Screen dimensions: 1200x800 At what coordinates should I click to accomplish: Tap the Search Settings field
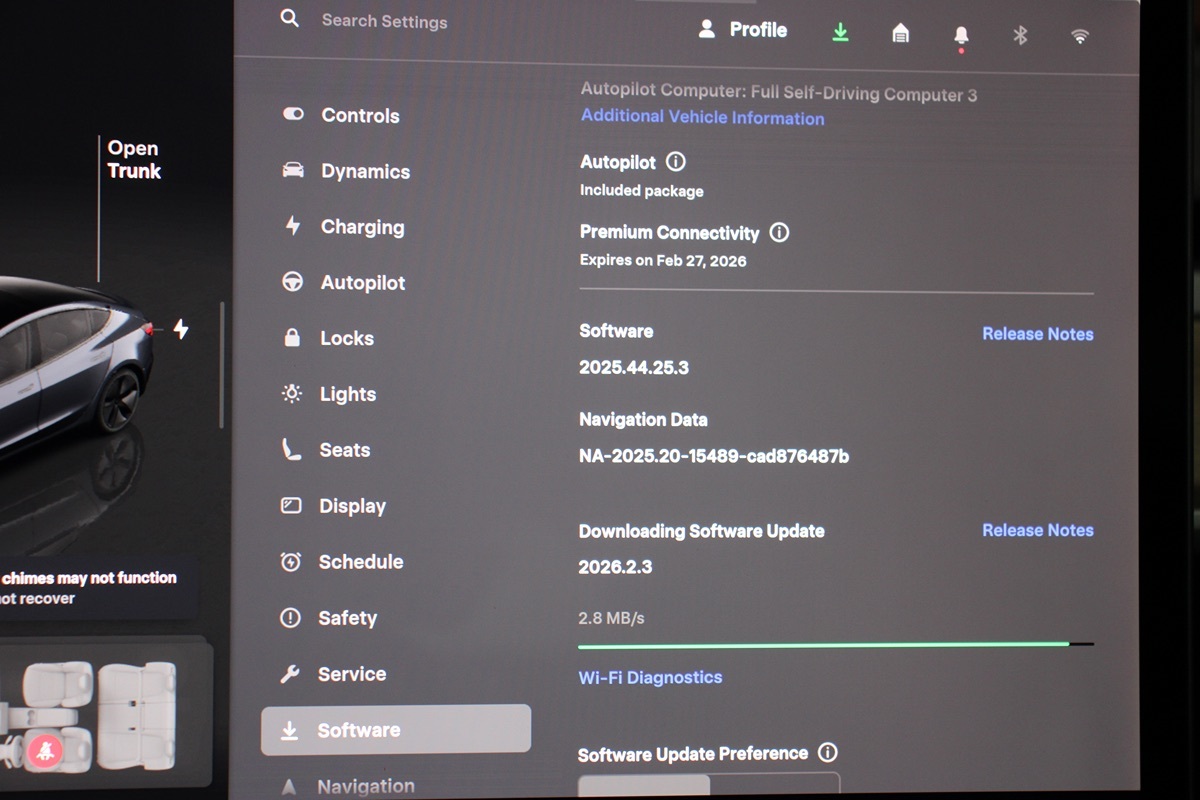384,21
